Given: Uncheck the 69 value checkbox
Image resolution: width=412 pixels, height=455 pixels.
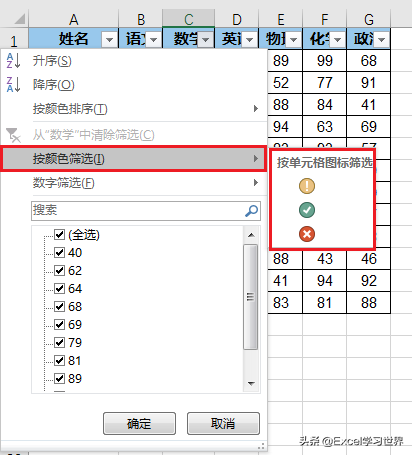Looking at the screenshot, I should point(59,324).
